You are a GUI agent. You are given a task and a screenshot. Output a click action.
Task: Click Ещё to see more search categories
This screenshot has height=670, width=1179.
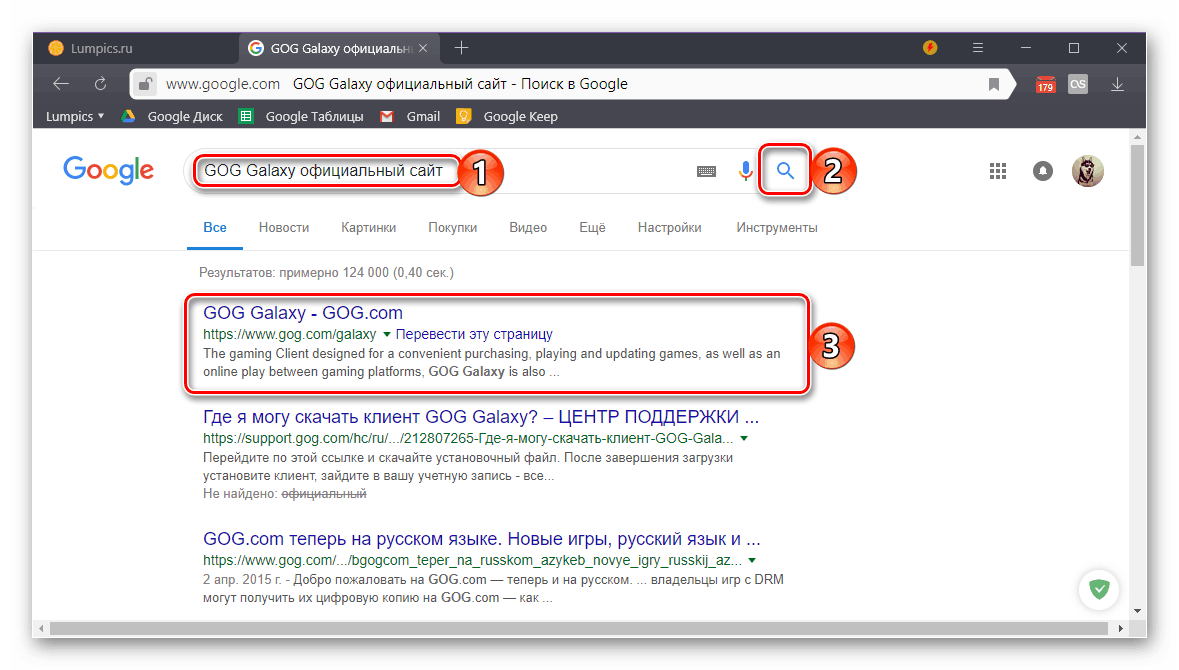(591, 227)
